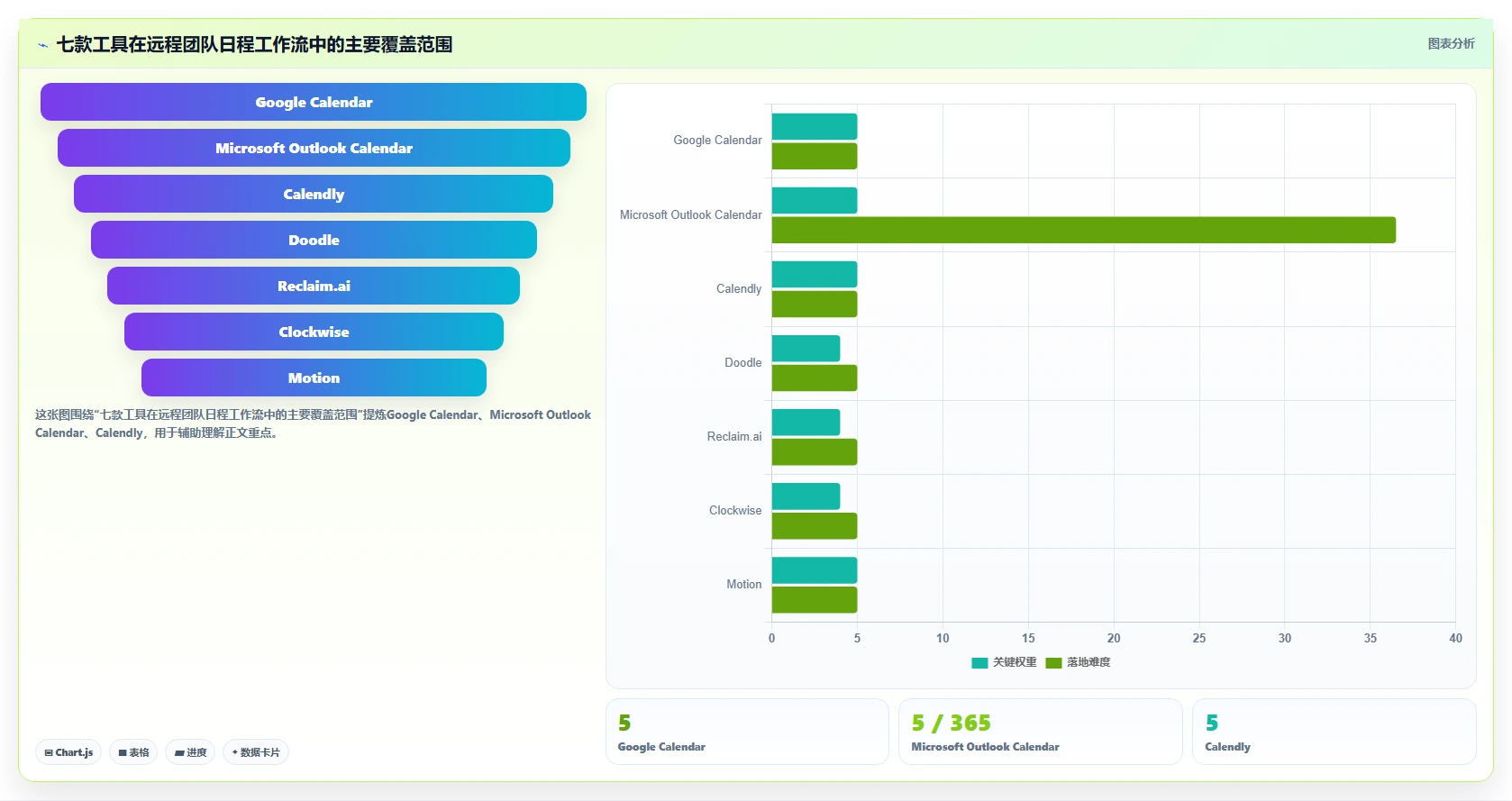Select the Doodle funnel bar
Viewport: 1512px width, 801px height.
(x=314, y=240)
